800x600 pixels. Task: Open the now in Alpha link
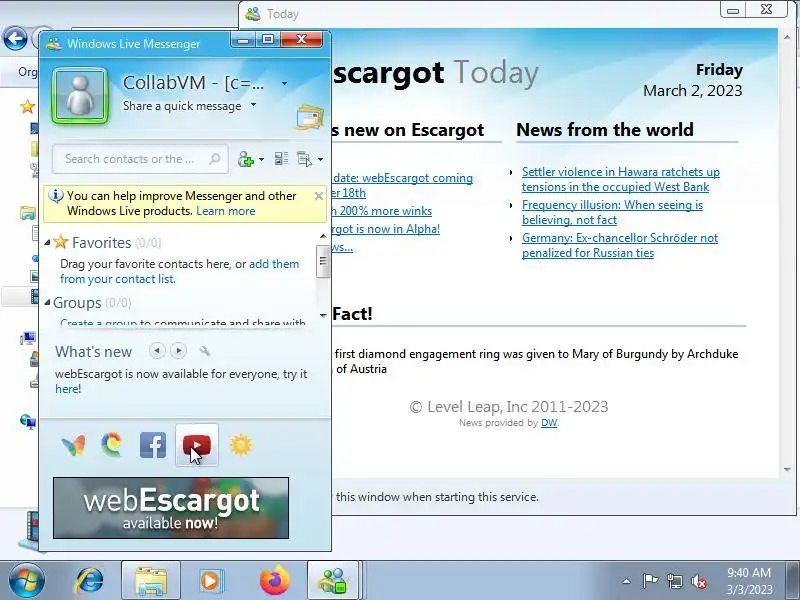point(386,229)
